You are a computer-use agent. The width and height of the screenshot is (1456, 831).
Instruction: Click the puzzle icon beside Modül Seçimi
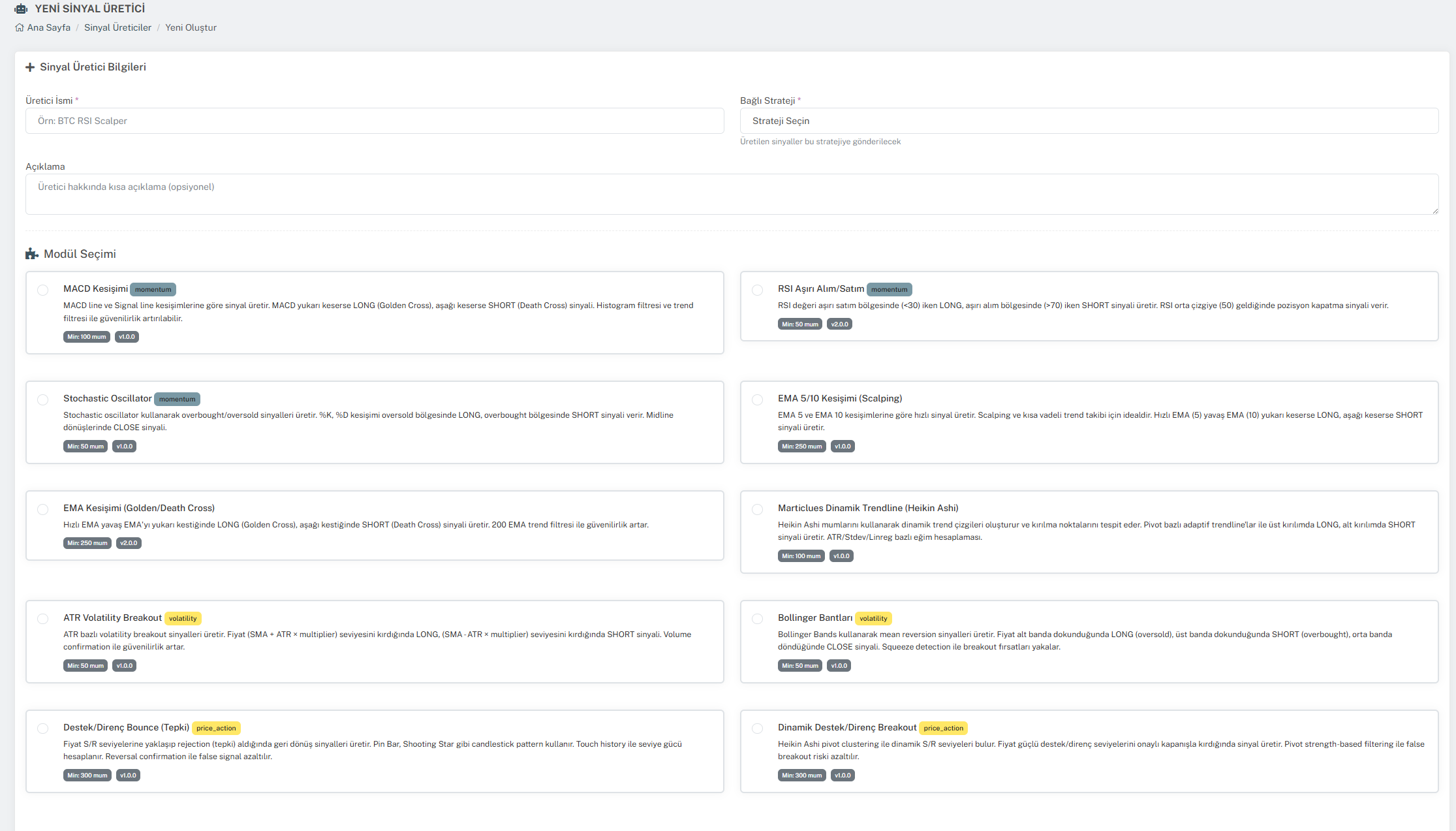pyautogui.click(x=32, y=254)
